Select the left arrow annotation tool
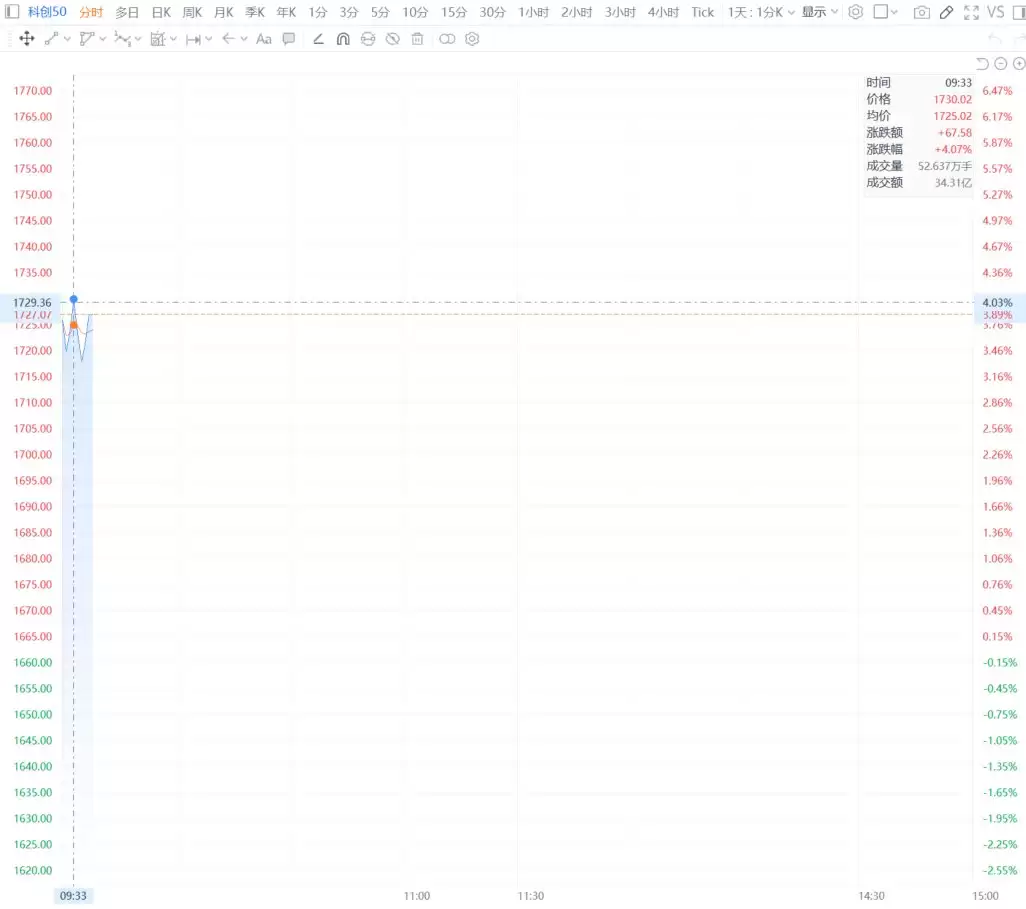 coord(228,39)
